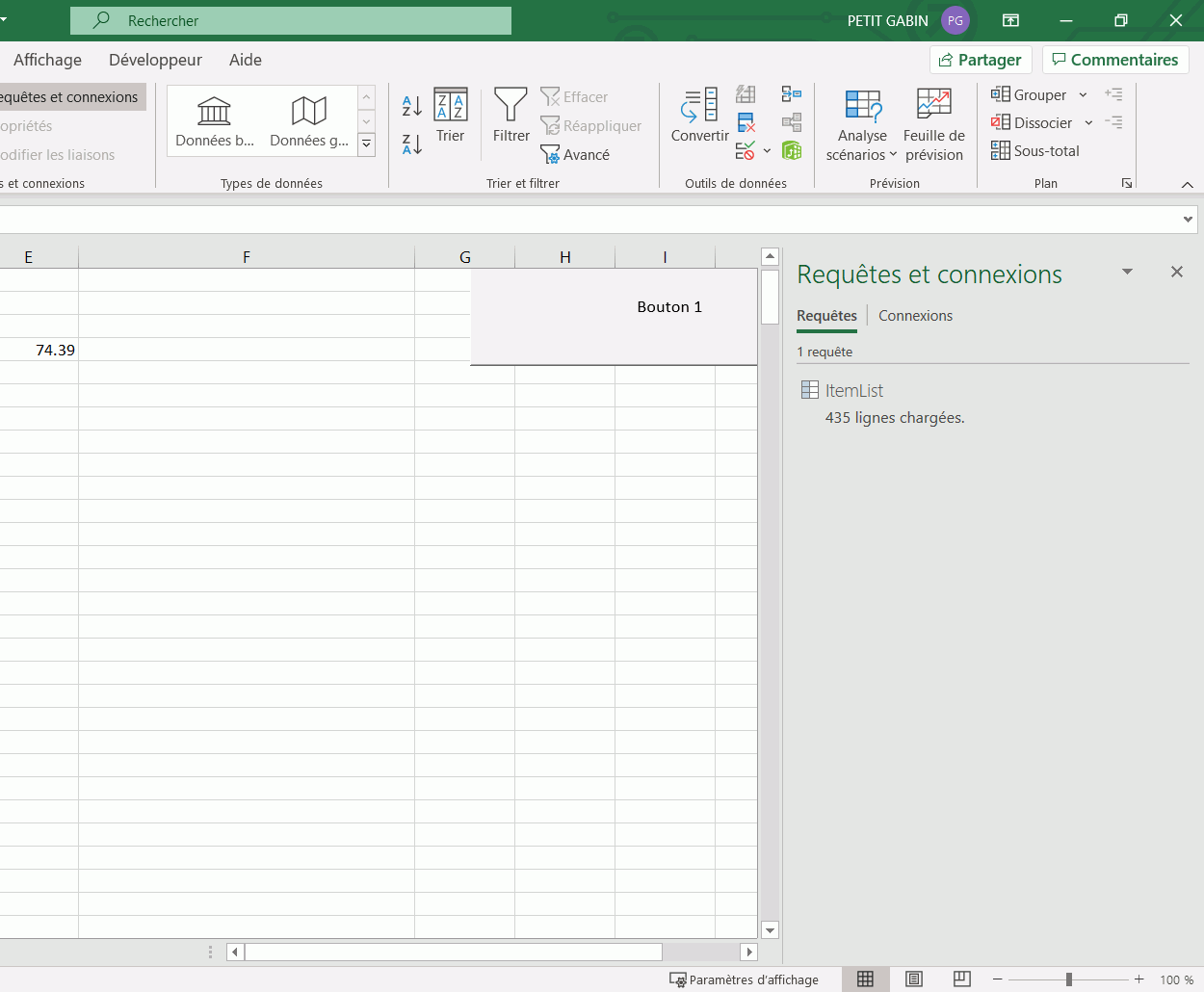
Task: Select the ItemList query
Action: [x=853, y=391]
